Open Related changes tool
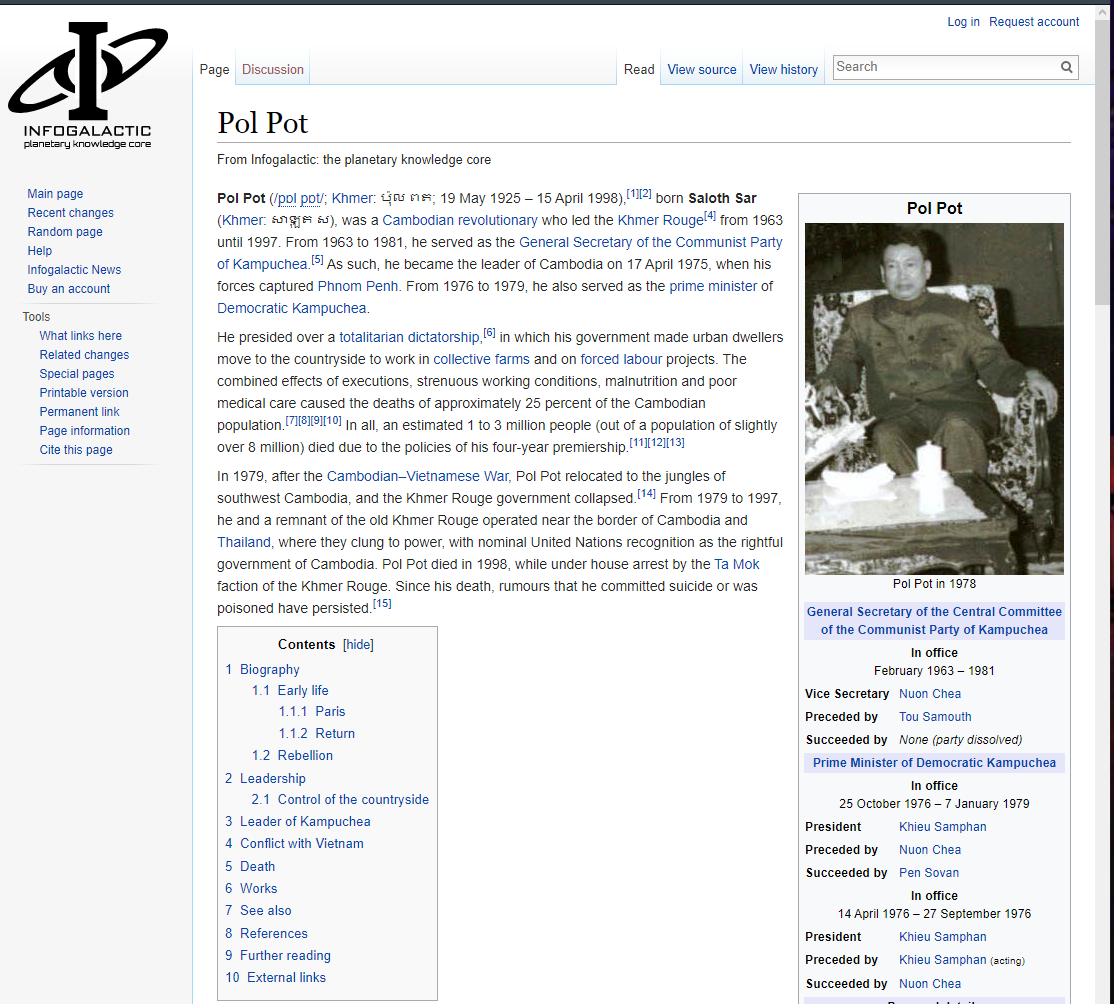Screen dimensions: 1114x1004 coord(84,355)
